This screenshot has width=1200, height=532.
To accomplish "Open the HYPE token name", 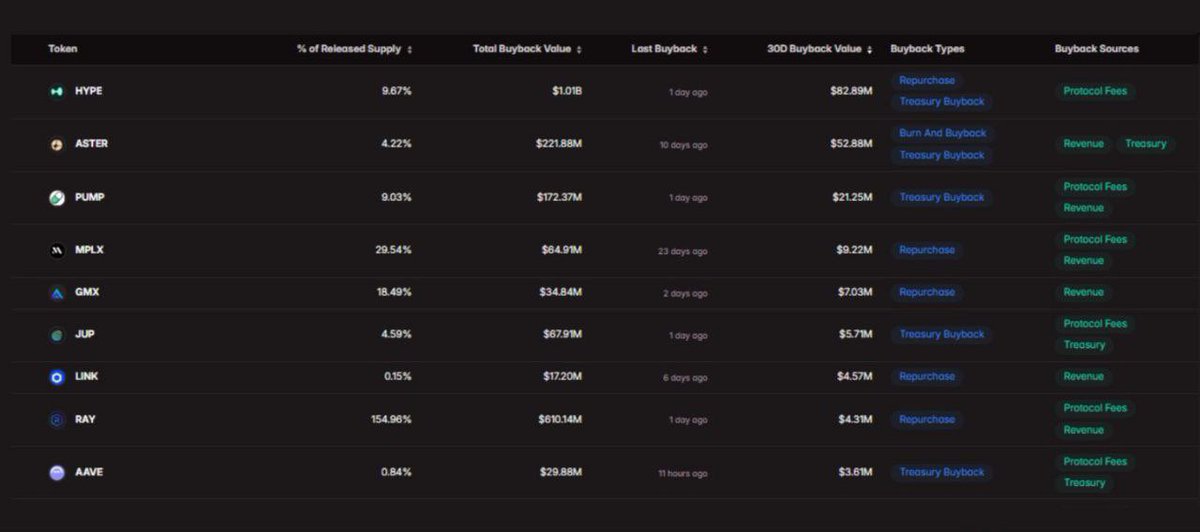I will (88, 91).
